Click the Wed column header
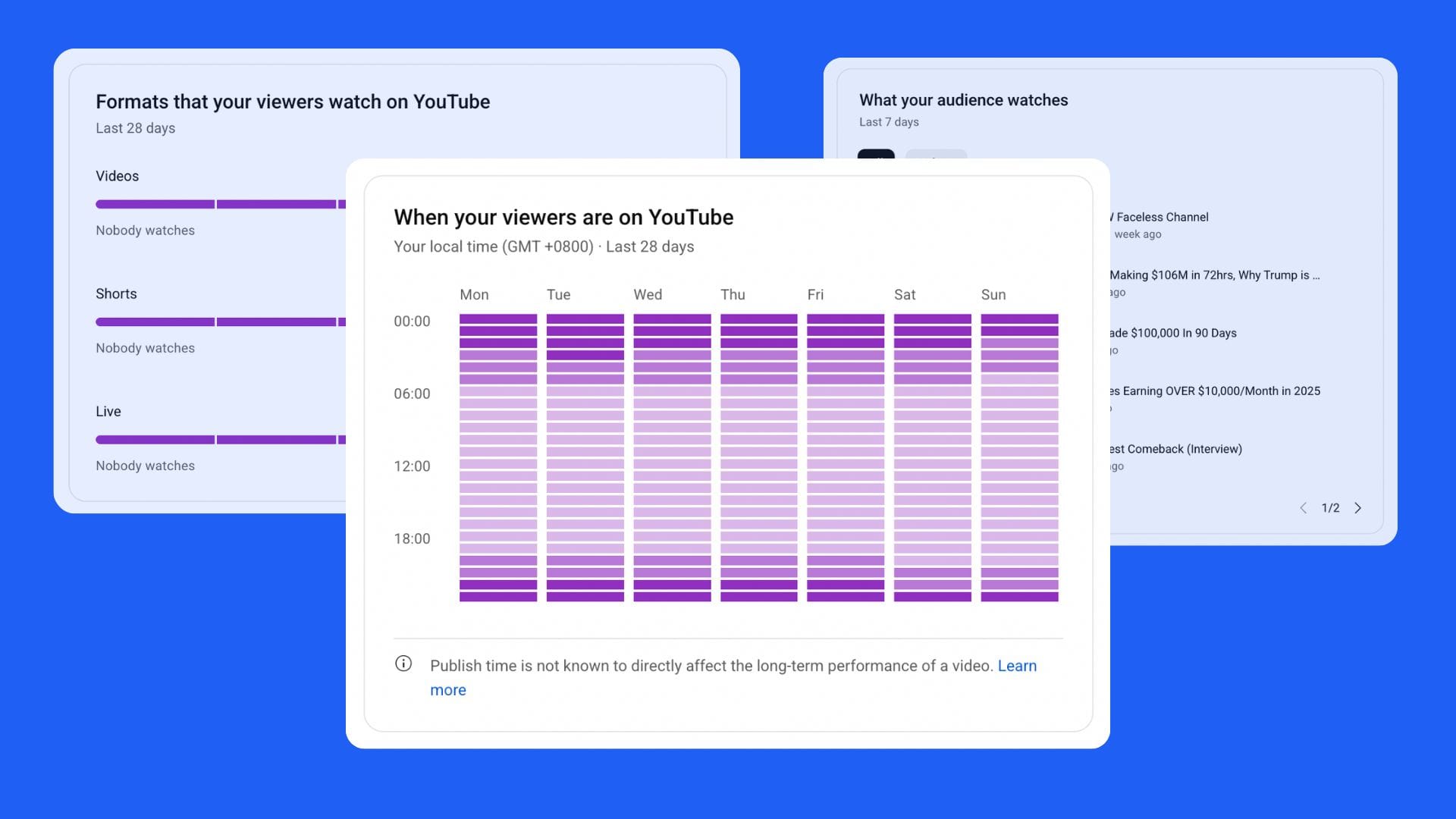1456x819 pixels. [648, 294]
